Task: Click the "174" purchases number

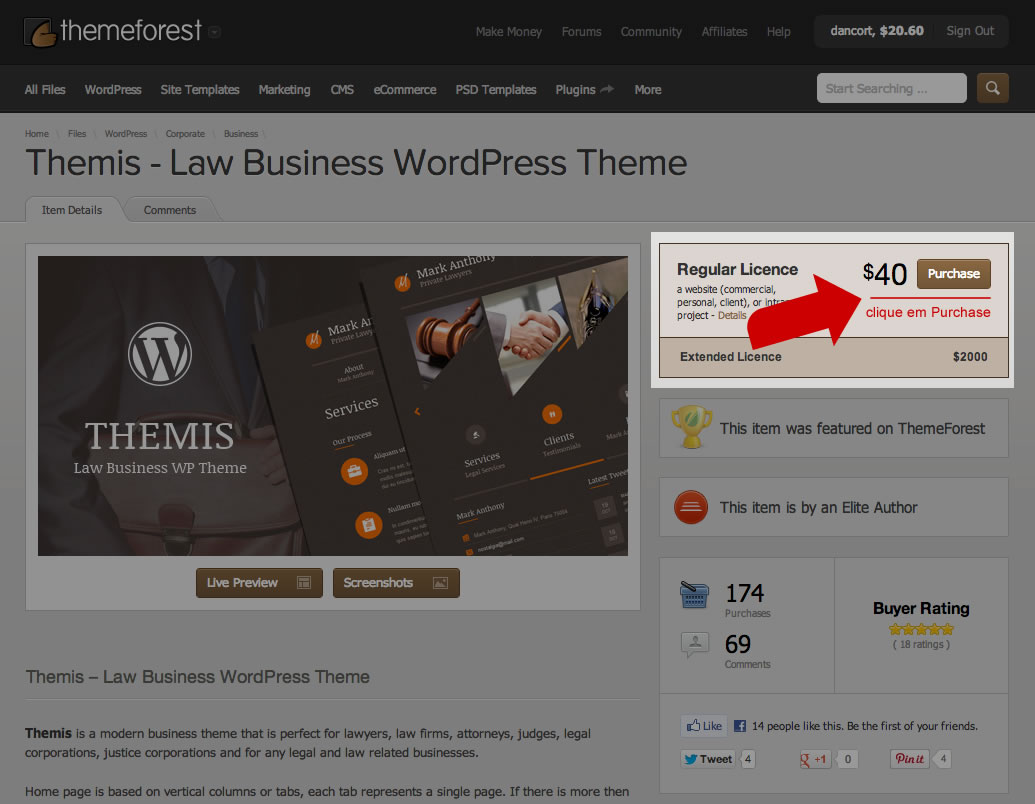Action: (745, 593)
